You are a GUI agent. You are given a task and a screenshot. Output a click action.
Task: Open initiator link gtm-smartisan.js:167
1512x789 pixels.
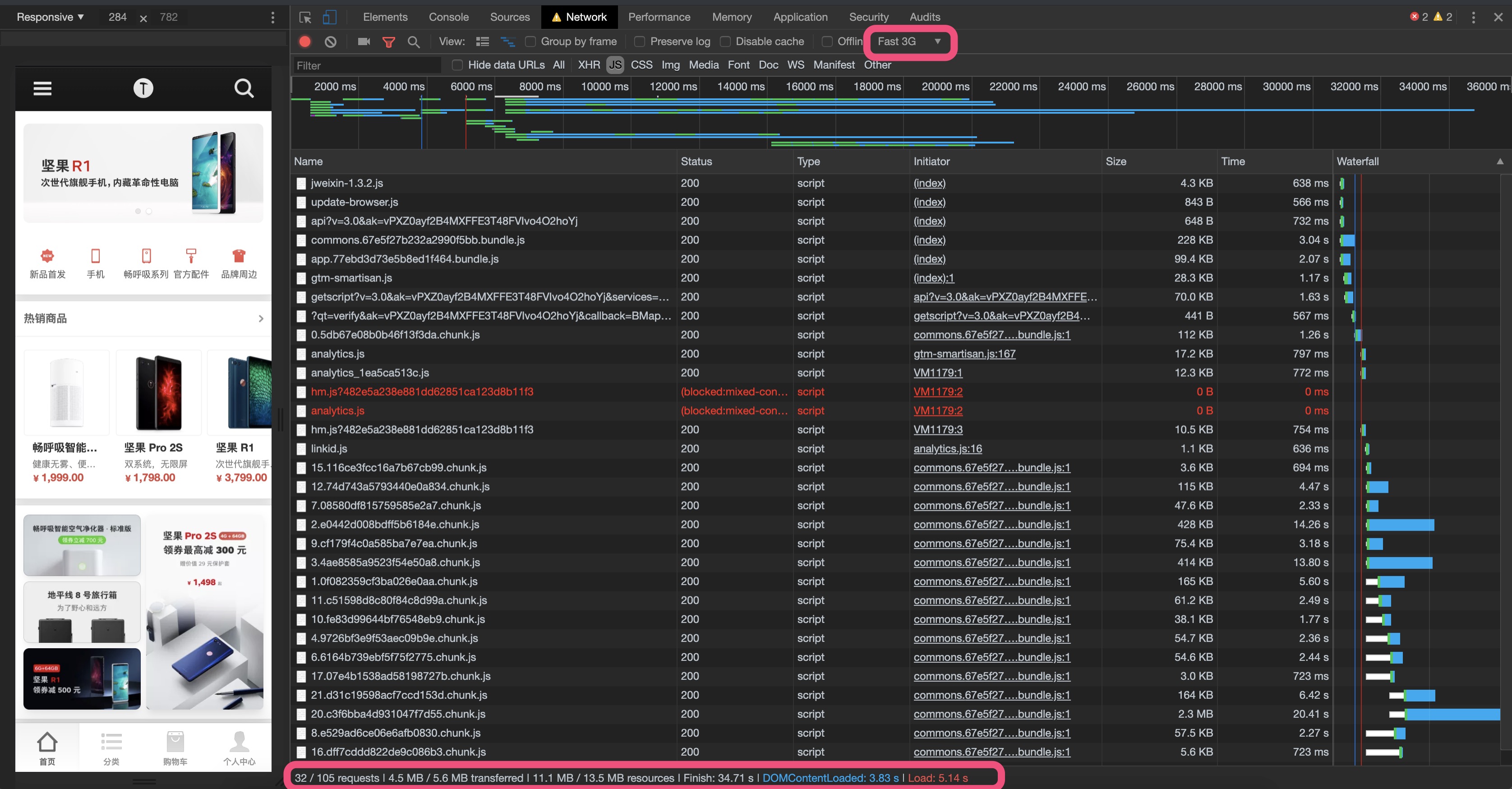point(964,354)
